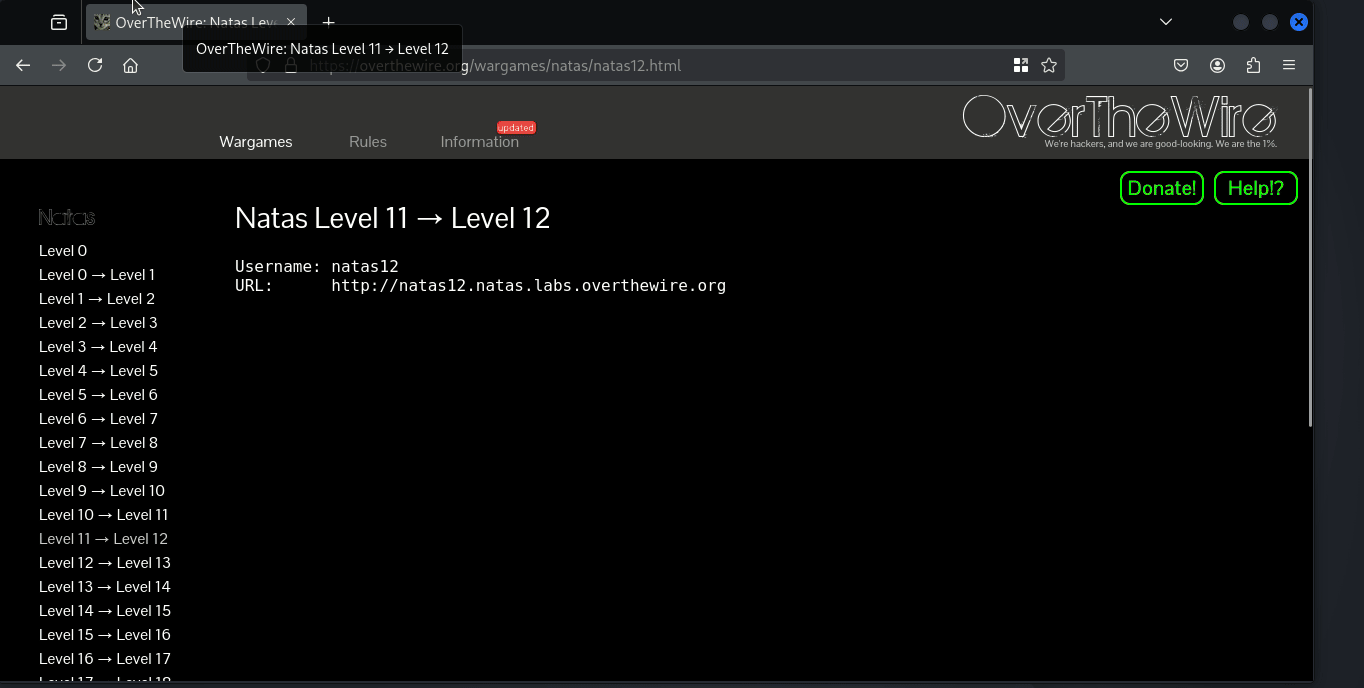Close the browser window
This screenshot has width=1364, height=688.
(x=1298, y=22)
